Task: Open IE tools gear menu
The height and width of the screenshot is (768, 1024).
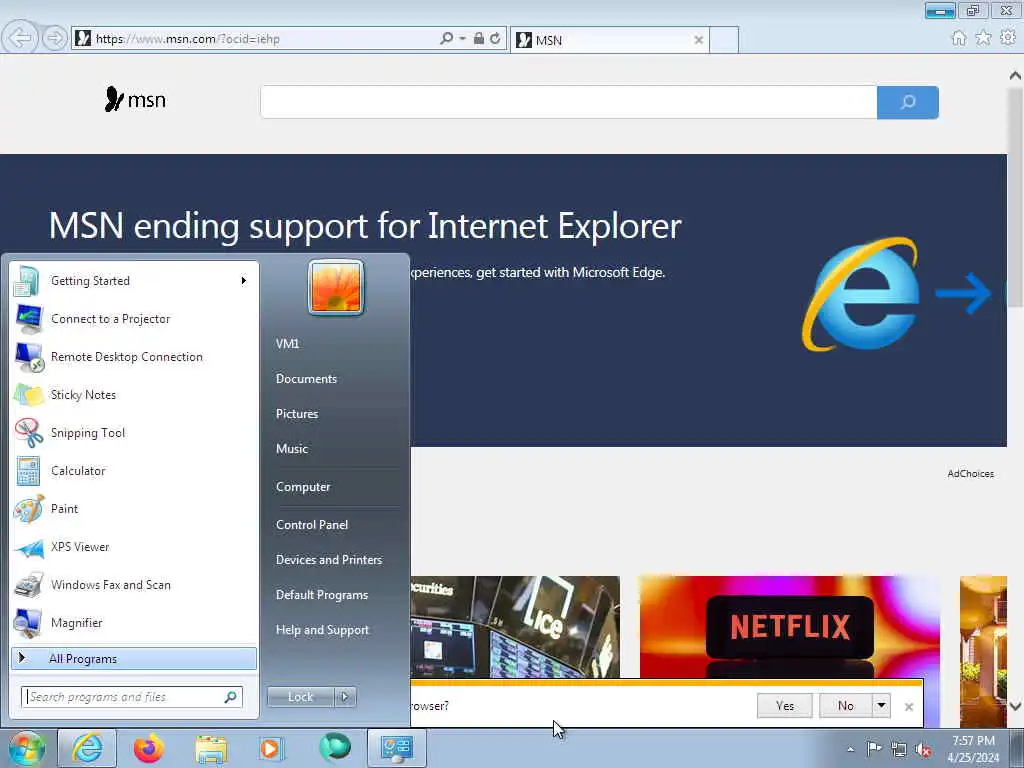Action: click(1008, 38)
